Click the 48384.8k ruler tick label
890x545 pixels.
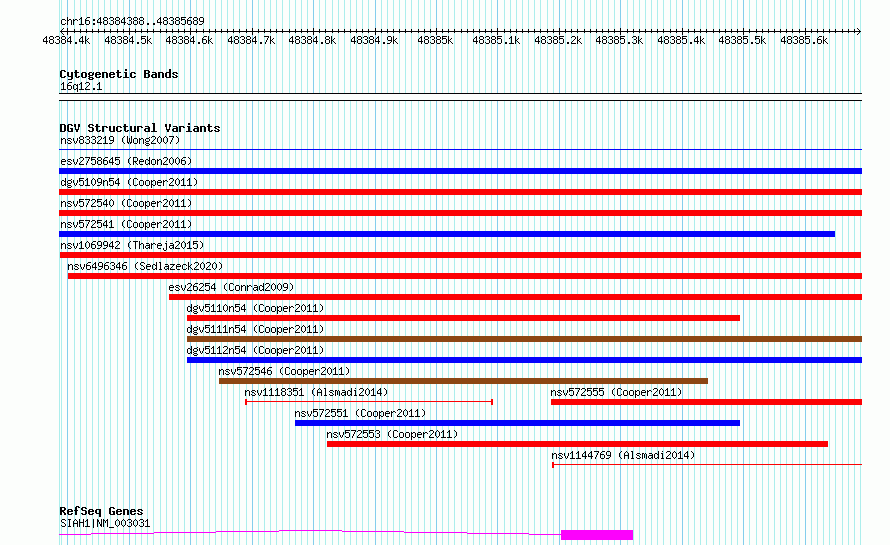312,40
